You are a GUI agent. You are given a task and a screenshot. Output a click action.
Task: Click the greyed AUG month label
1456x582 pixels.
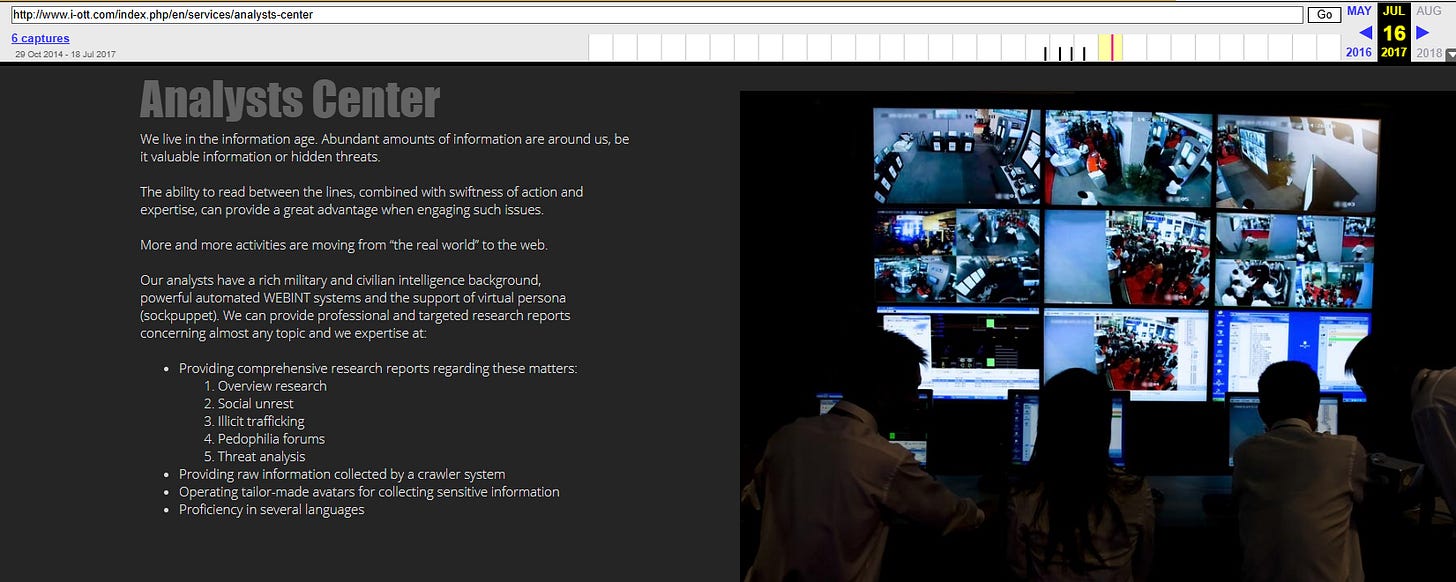[1429, 11]
